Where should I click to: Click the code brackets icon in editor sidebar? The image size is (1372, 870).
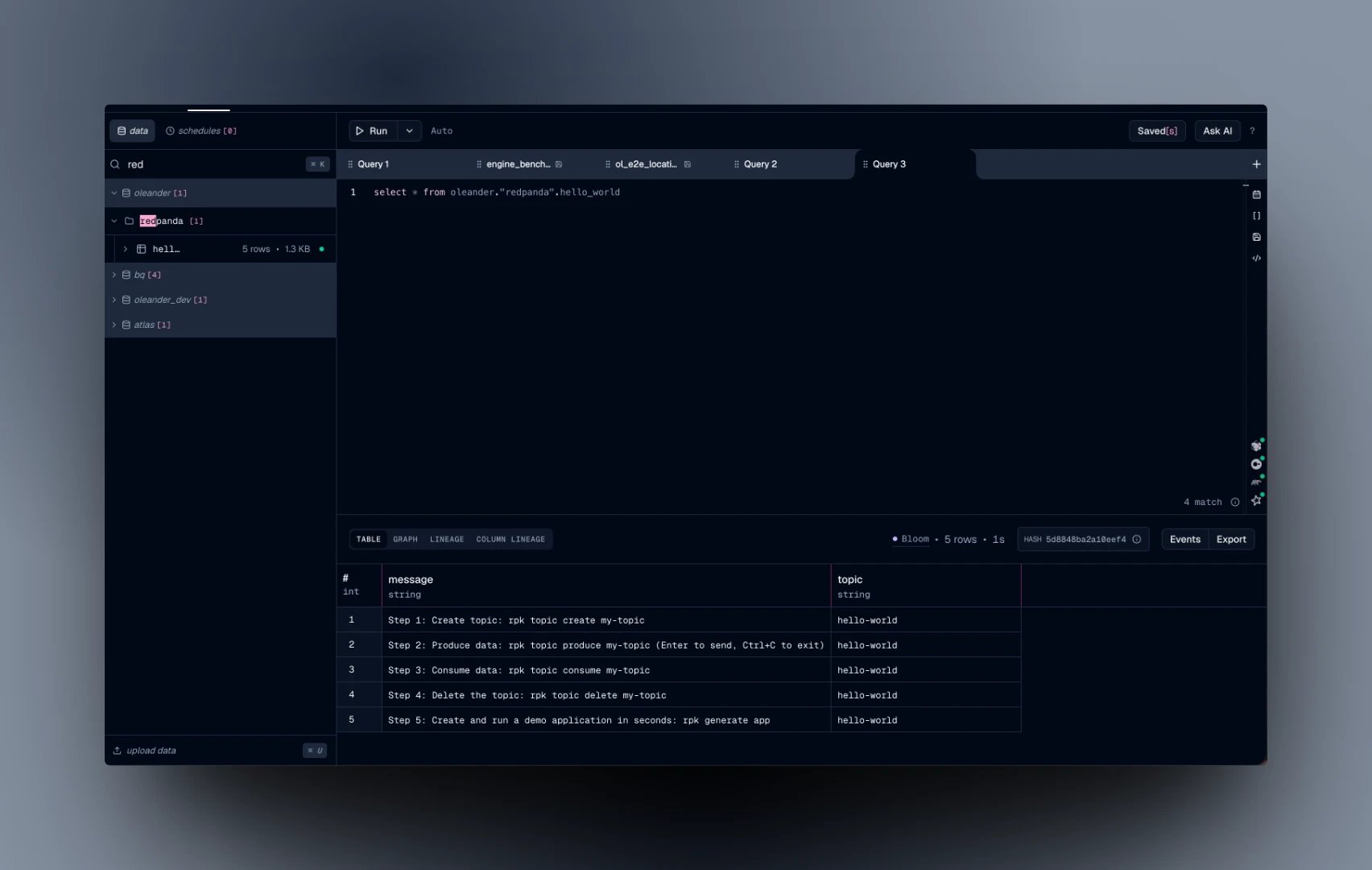click(x=1256, y=259)
